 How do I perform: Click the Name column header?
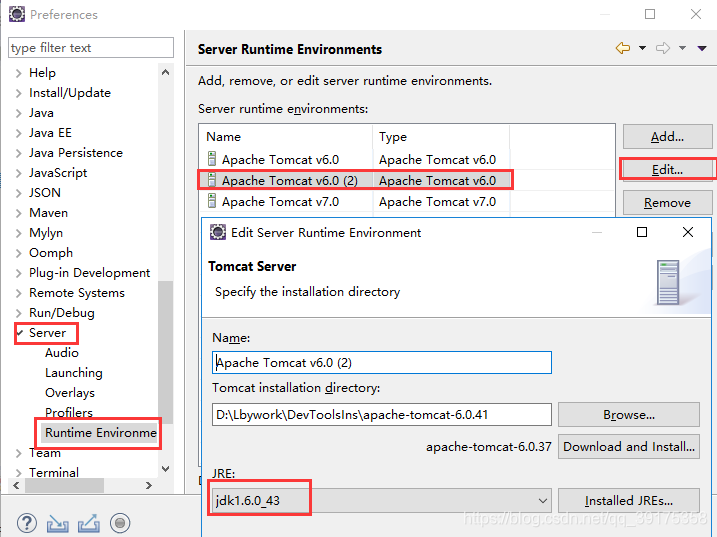tap(286, 136)
